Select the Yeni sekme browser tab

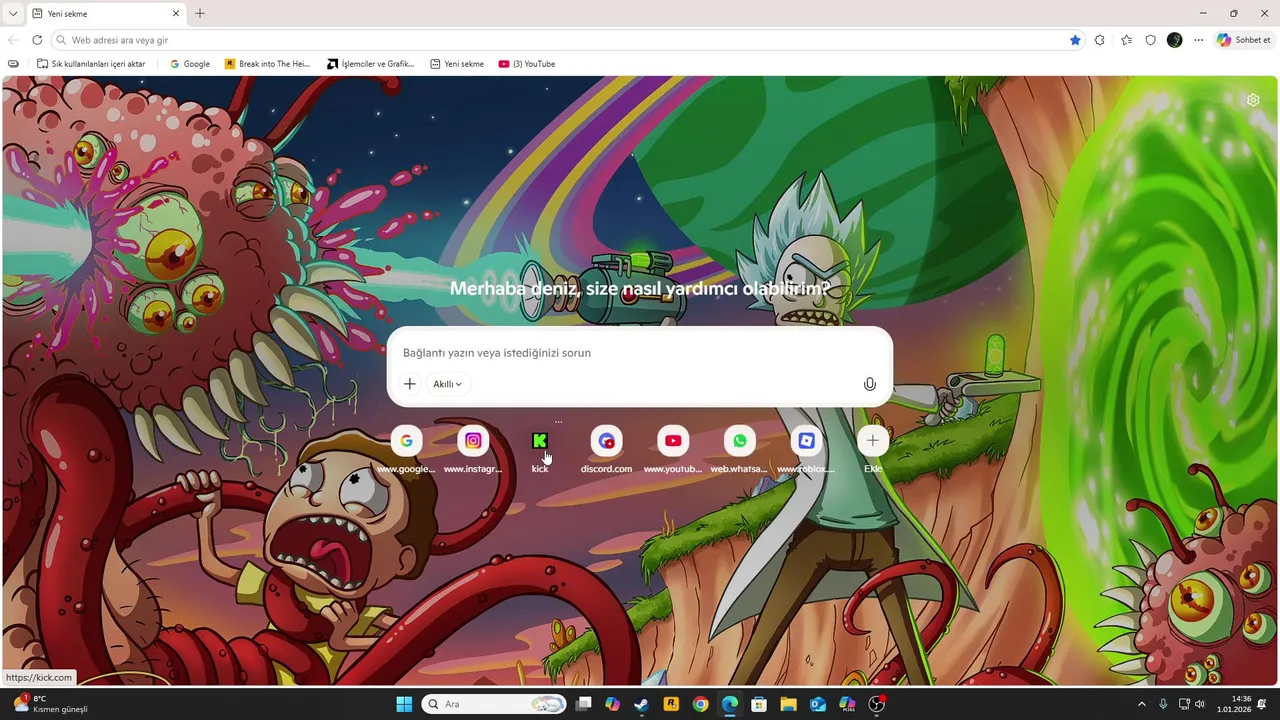click(105, 14)
